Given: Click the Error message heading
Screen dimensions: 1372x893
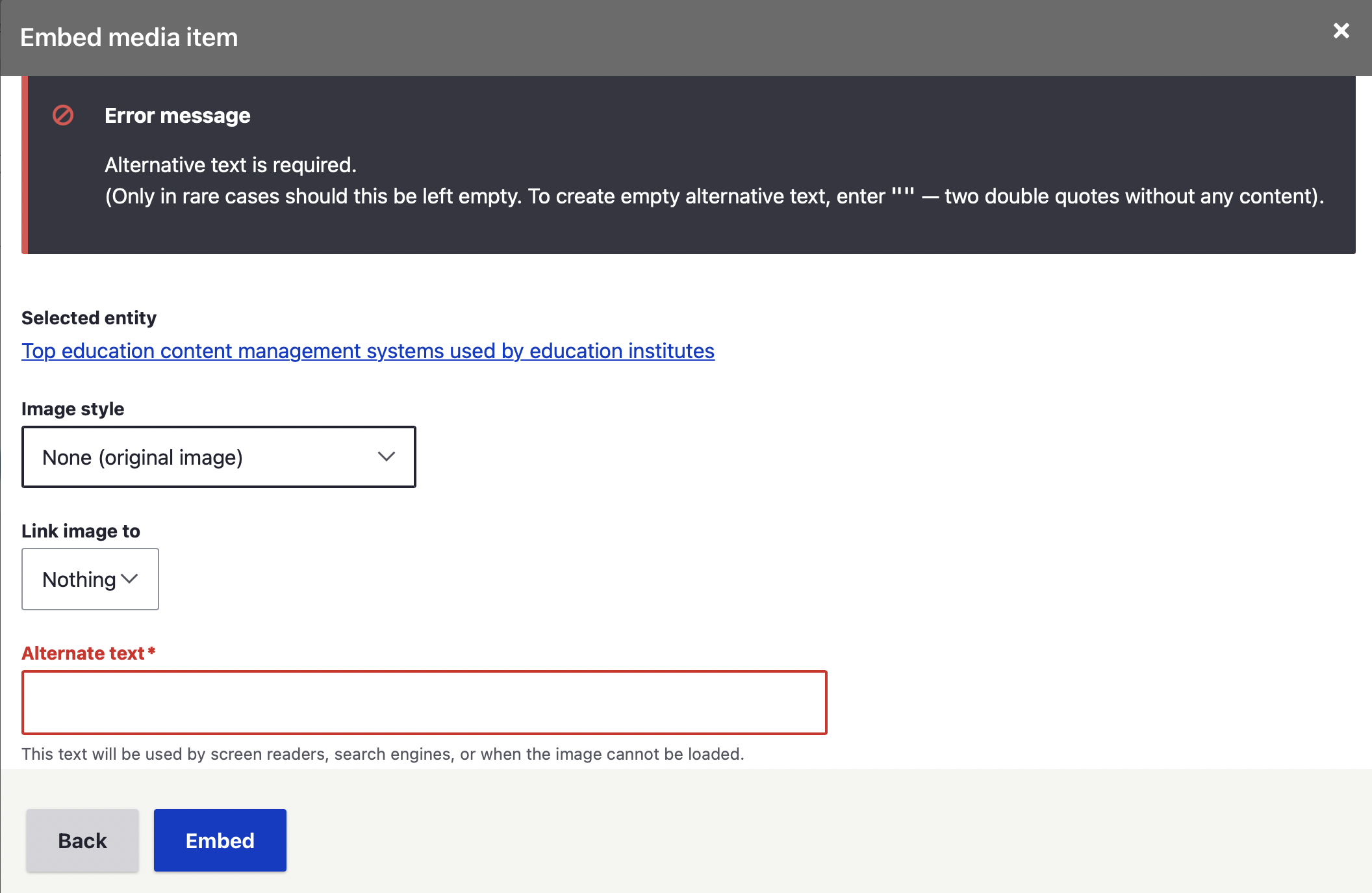Looking at the screenshot, I should coord(177,116).
